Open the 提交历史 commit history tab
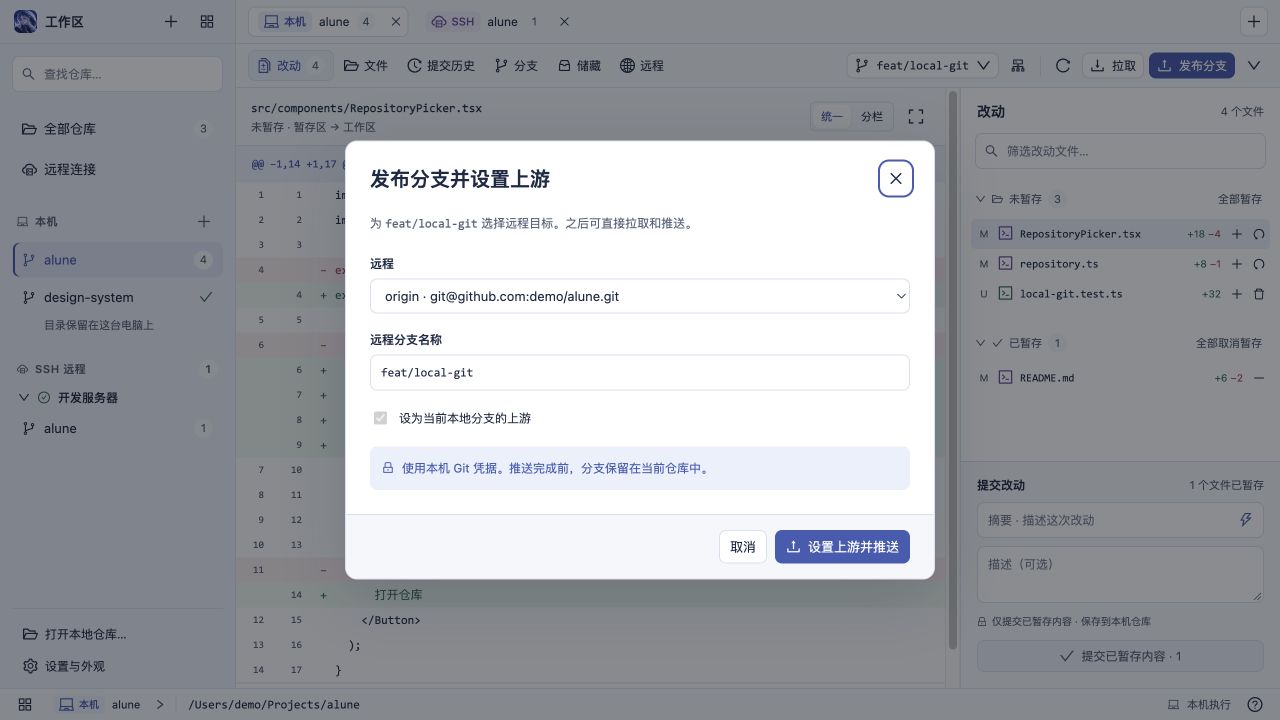Viewport: 1280px width, 720px height. click(441, 65)
